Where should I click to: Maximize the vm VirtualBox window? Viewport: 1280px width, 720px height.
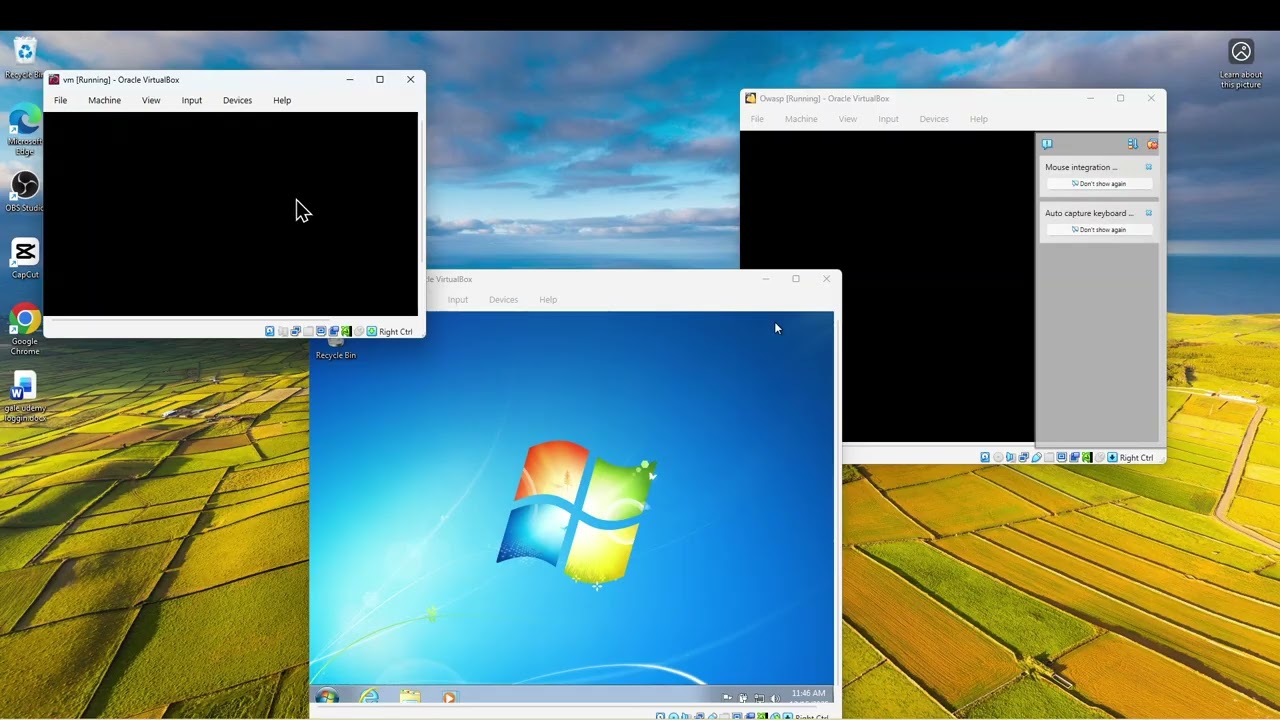tap(380, 79)
